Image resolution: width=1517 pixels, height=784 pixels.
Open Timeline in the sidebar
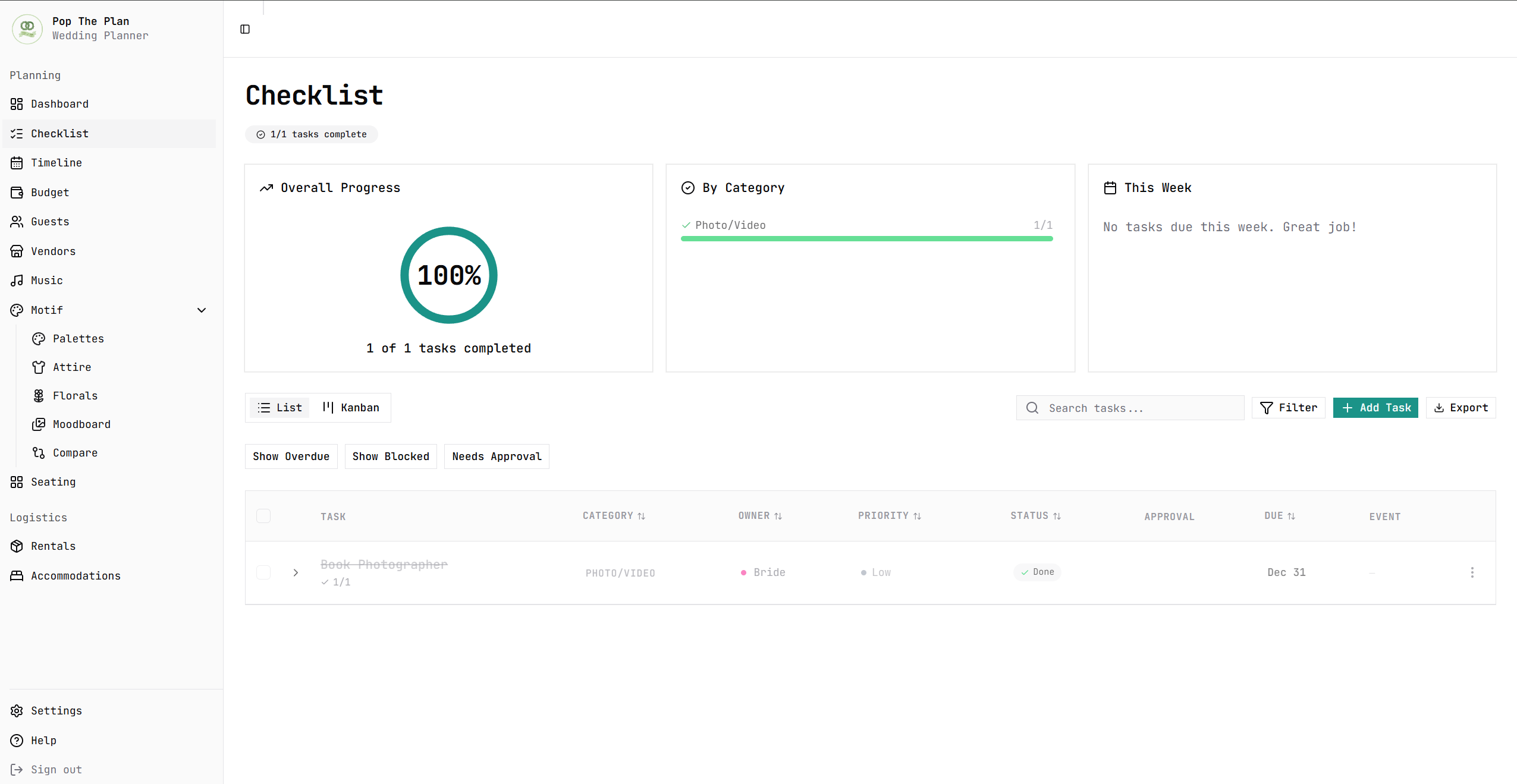(x=56, y=163)
